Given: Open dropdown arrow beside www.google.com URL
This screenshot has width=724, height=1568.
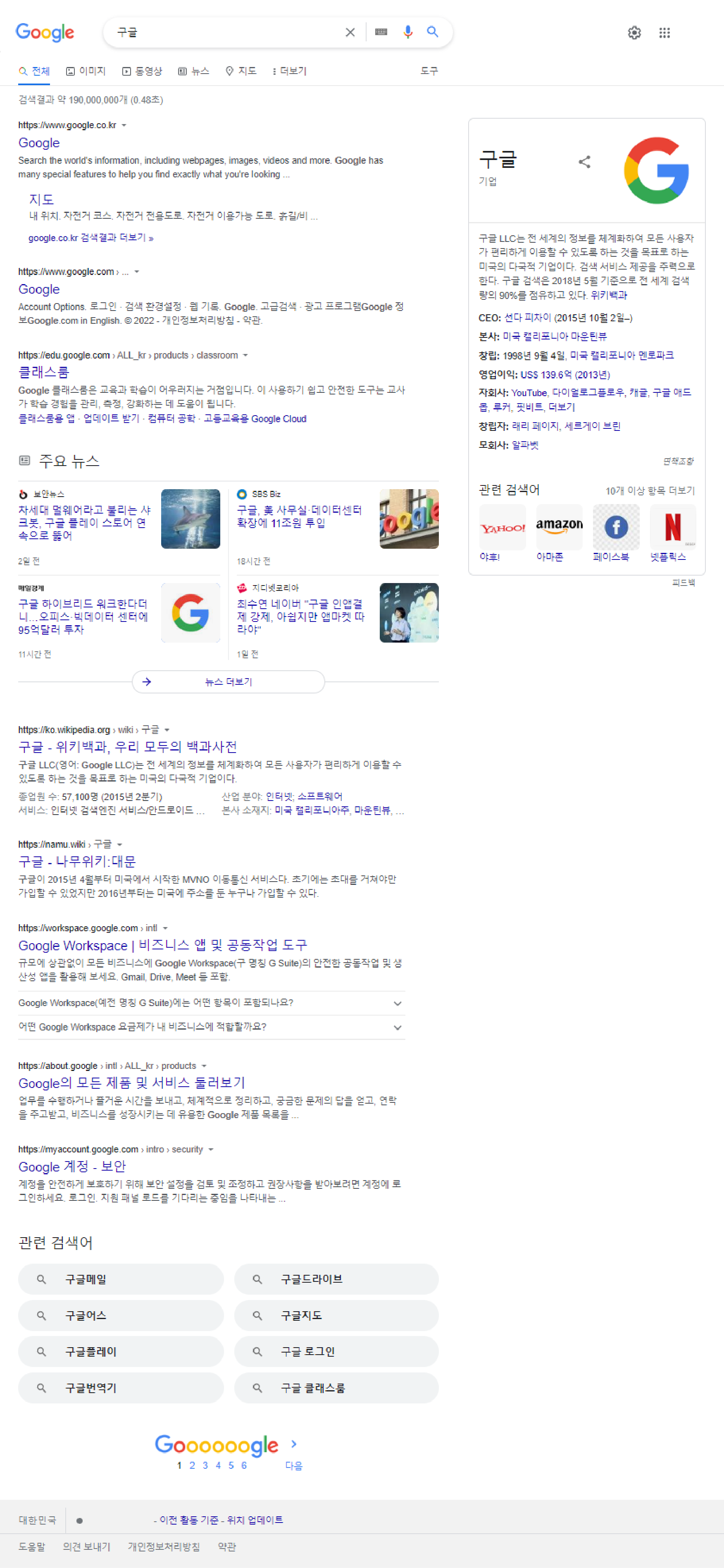Looking at the screenshot, I should tap(137, 272).
